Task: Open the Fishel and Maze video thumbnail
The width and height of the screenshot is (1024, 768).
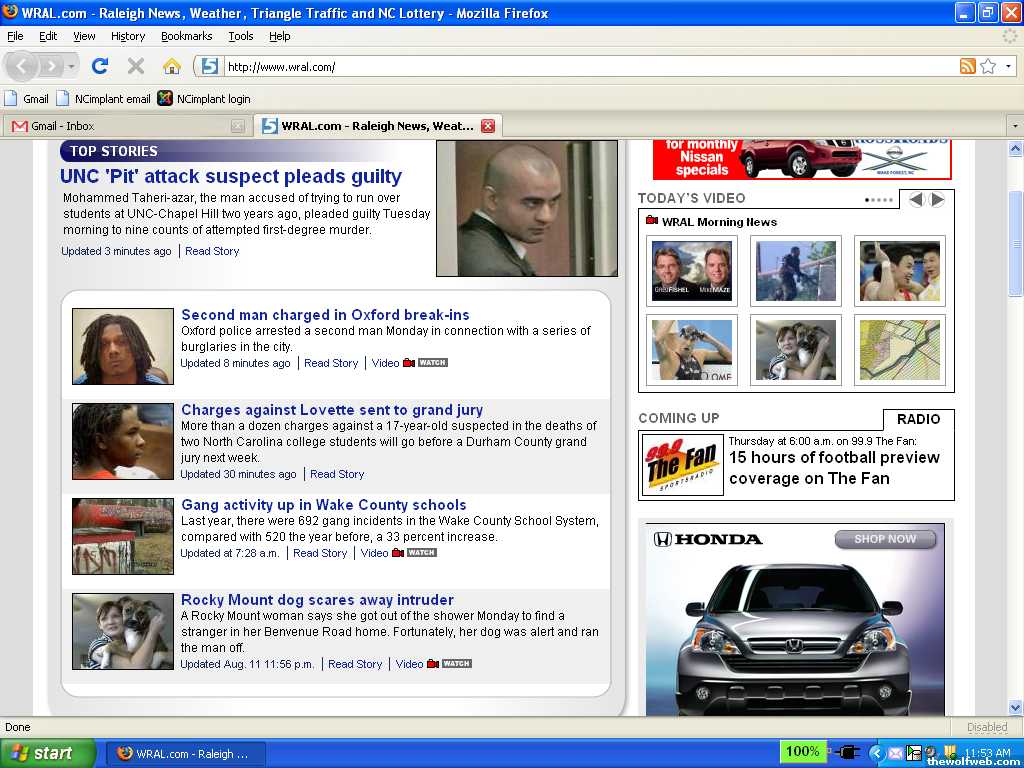Action: pos(692,271)
